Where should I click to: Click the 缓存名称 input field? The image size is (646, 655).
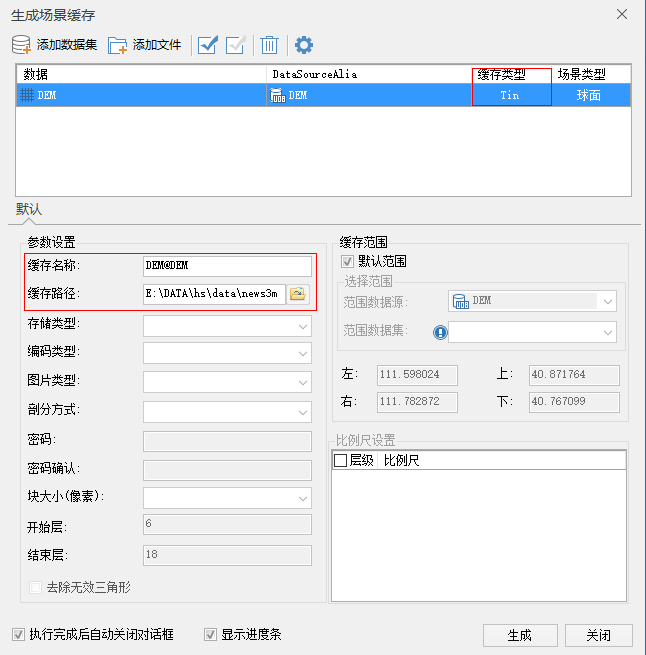tap(227, 266)
